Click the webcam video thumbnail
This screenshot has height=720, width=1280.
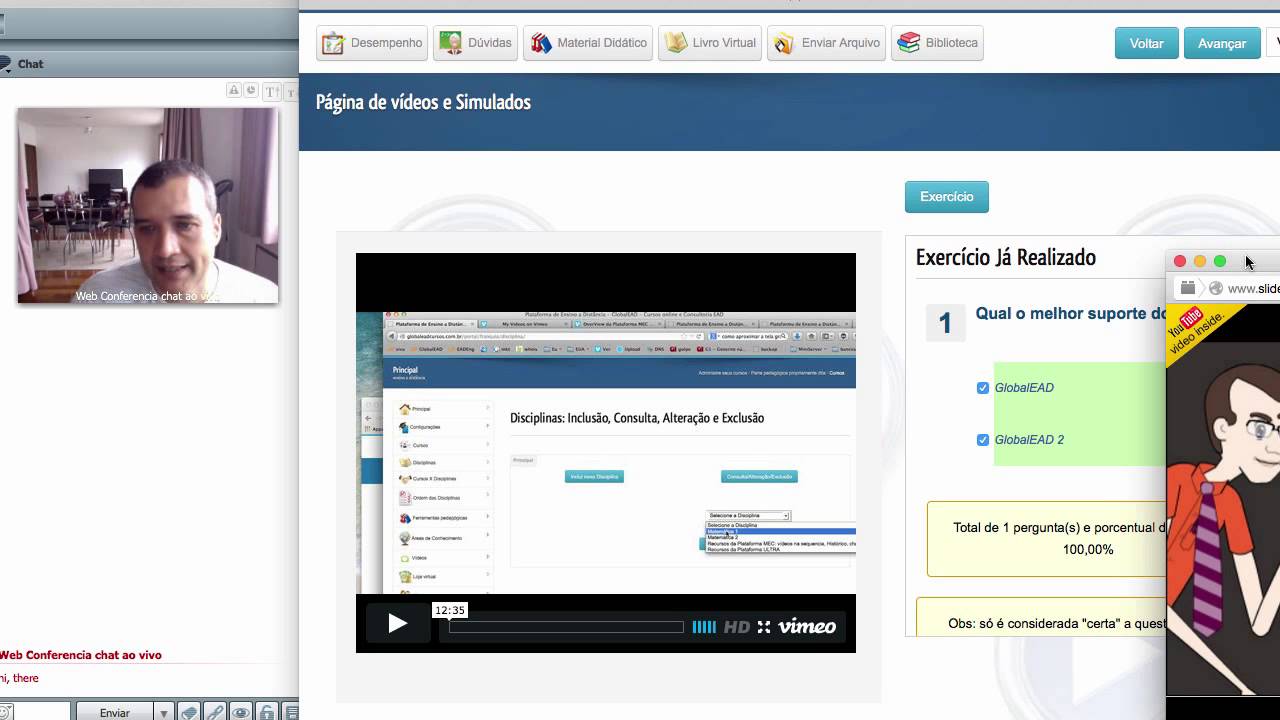pyautogui.click(x=148, y=205)
